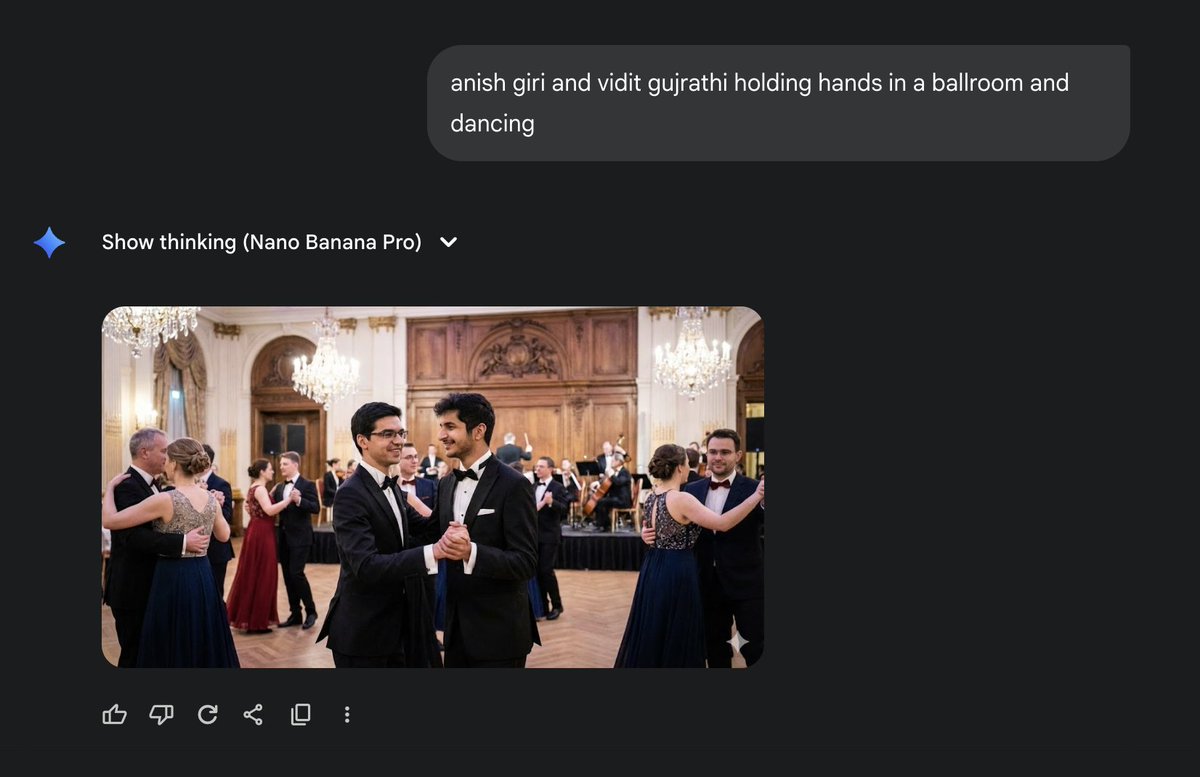Regenerate the response with the redo icon
Screen dimensions: 1200x777
pyautogui.click(x=208, y=714)
